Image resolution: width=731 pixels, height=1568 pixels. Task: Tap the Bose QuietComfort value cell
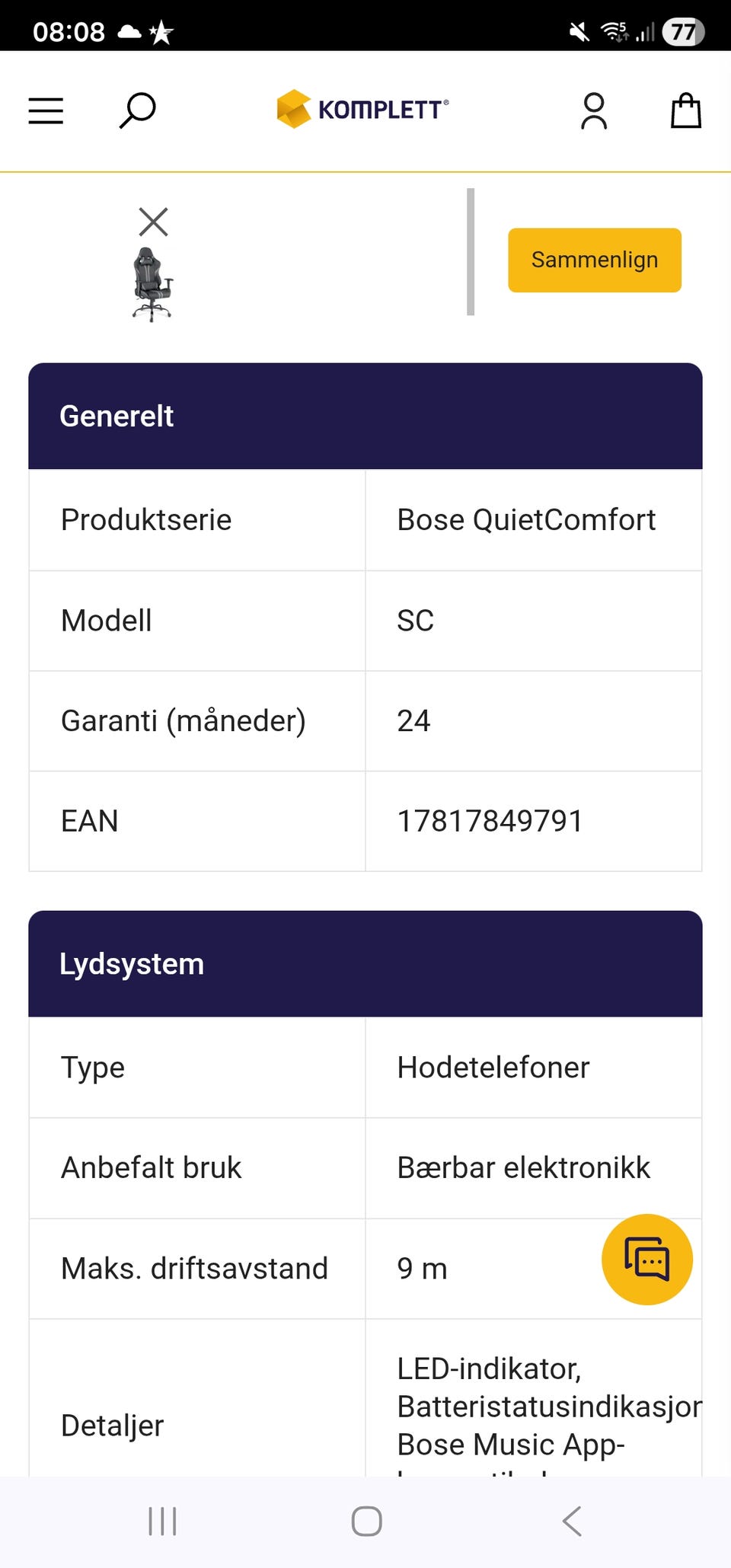[x=526, y=520]
